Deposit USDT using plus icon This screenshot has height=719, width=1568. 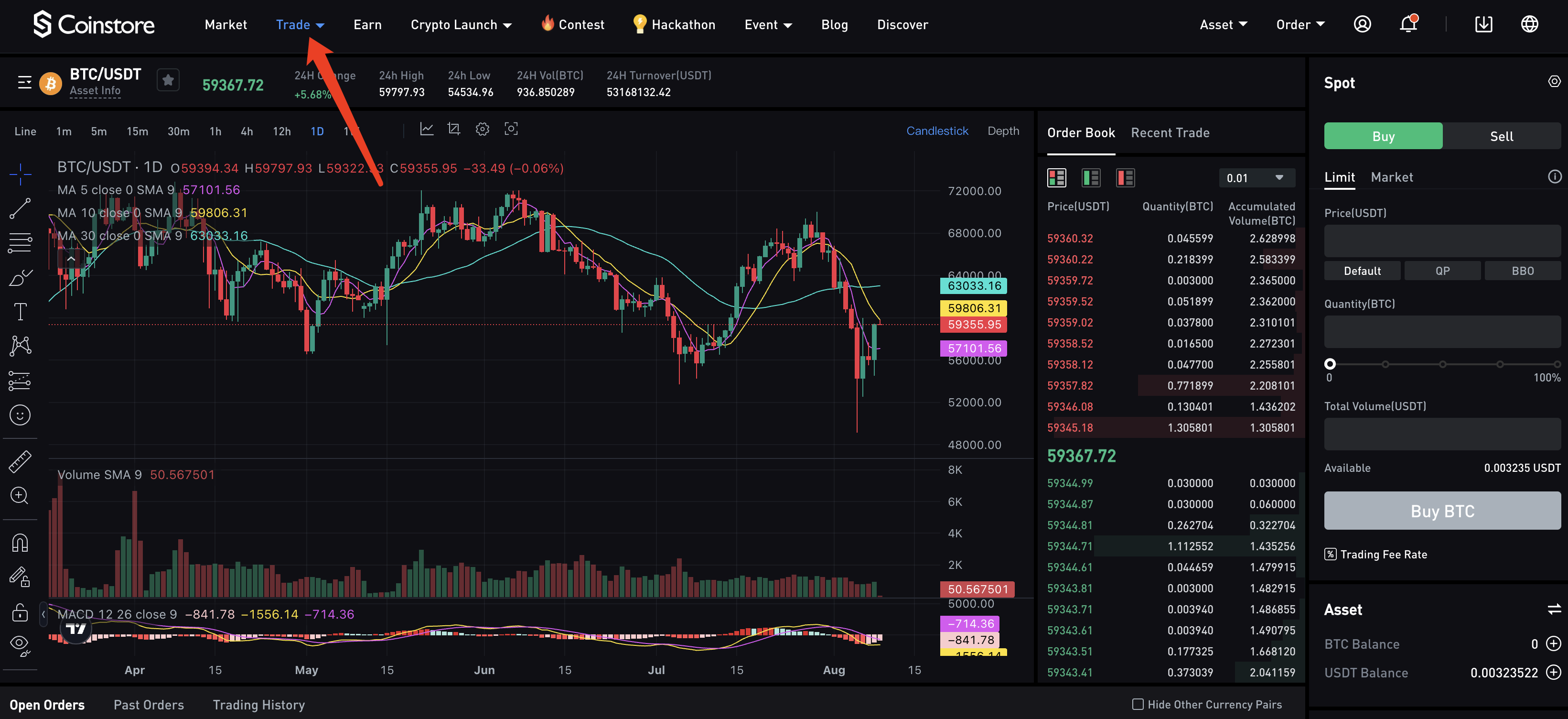(x=1553, y=672)
